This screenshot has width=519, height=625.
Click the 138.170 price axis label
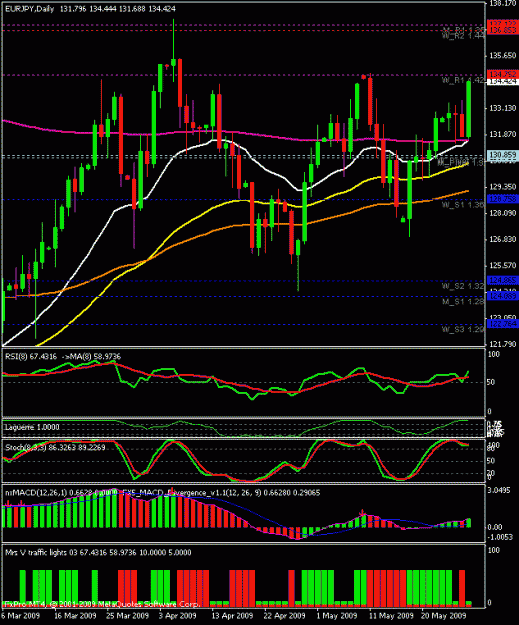pyautogui.click(x=503, y=4)
